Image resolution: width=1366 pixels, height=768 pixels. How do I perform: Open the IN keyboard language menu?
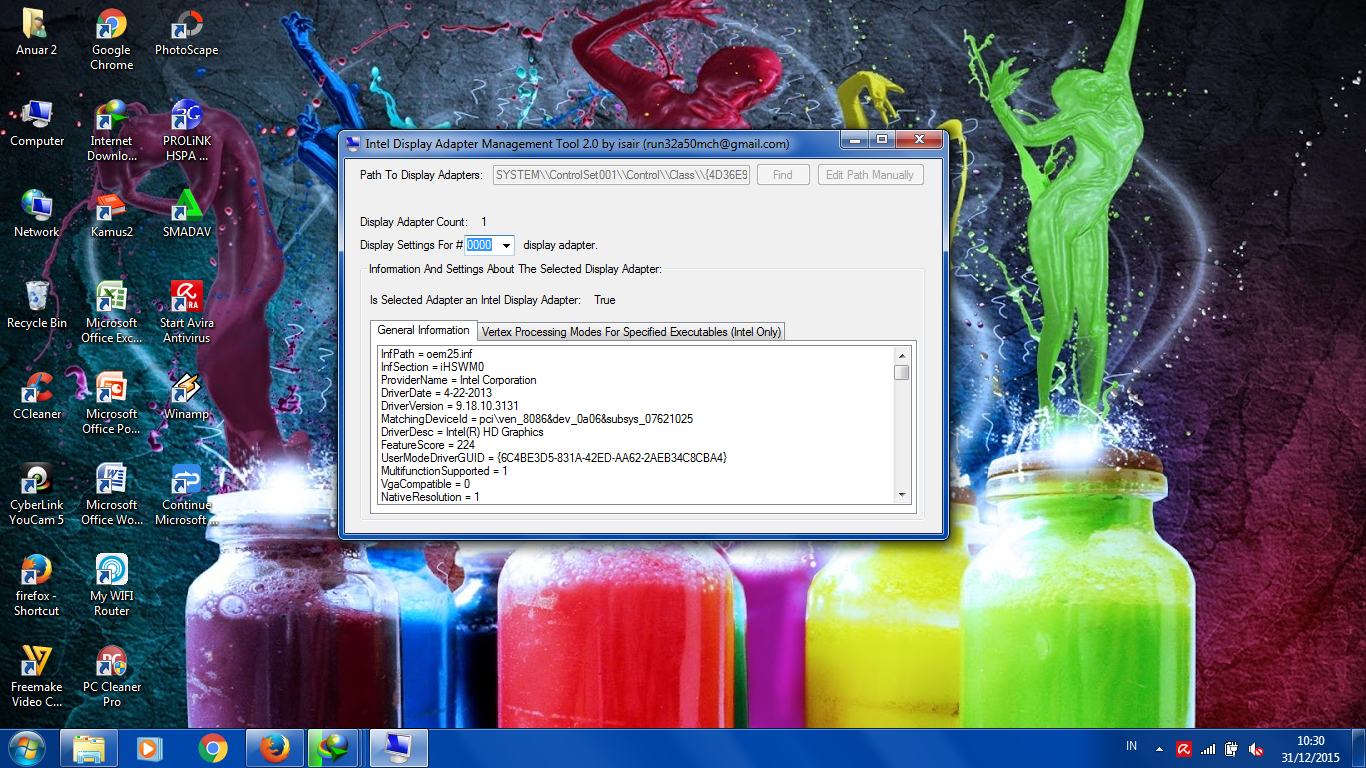pyautogui.click(x=1133, y=747)
